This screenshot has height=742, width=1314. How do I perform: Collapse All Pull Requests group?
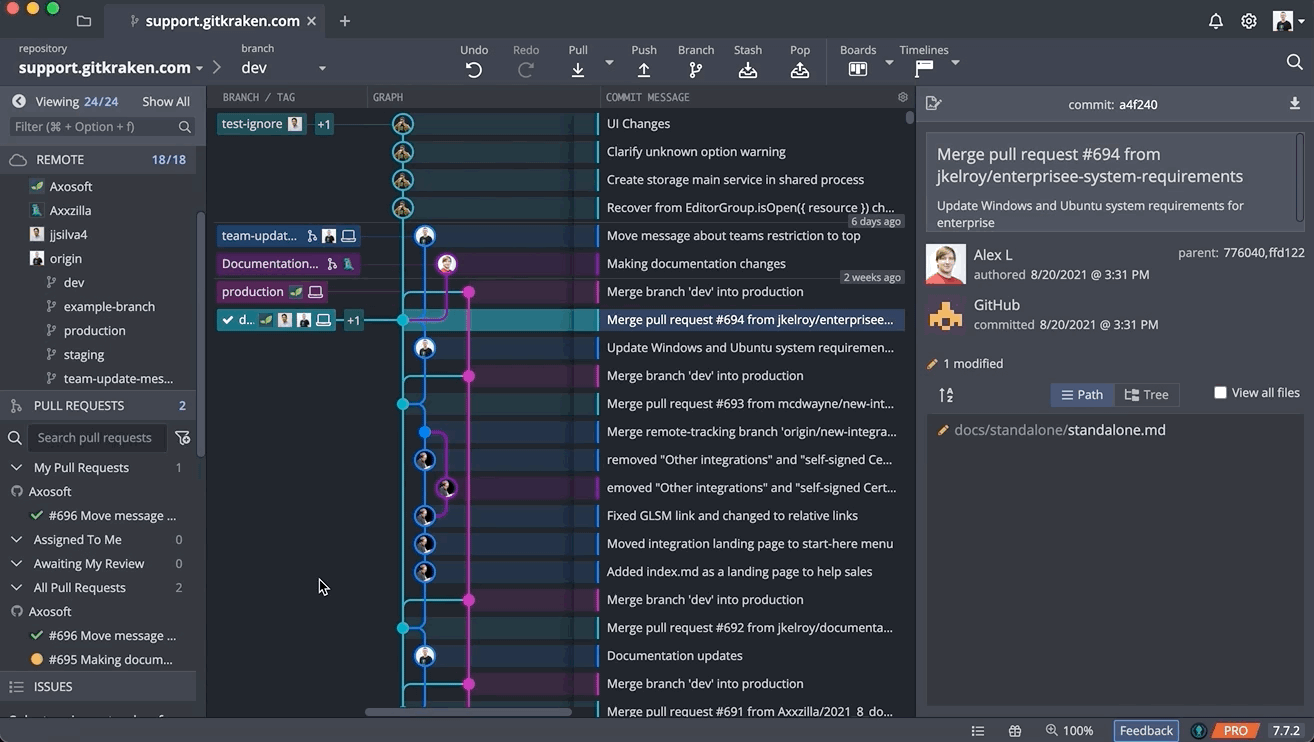click(16, 587)
